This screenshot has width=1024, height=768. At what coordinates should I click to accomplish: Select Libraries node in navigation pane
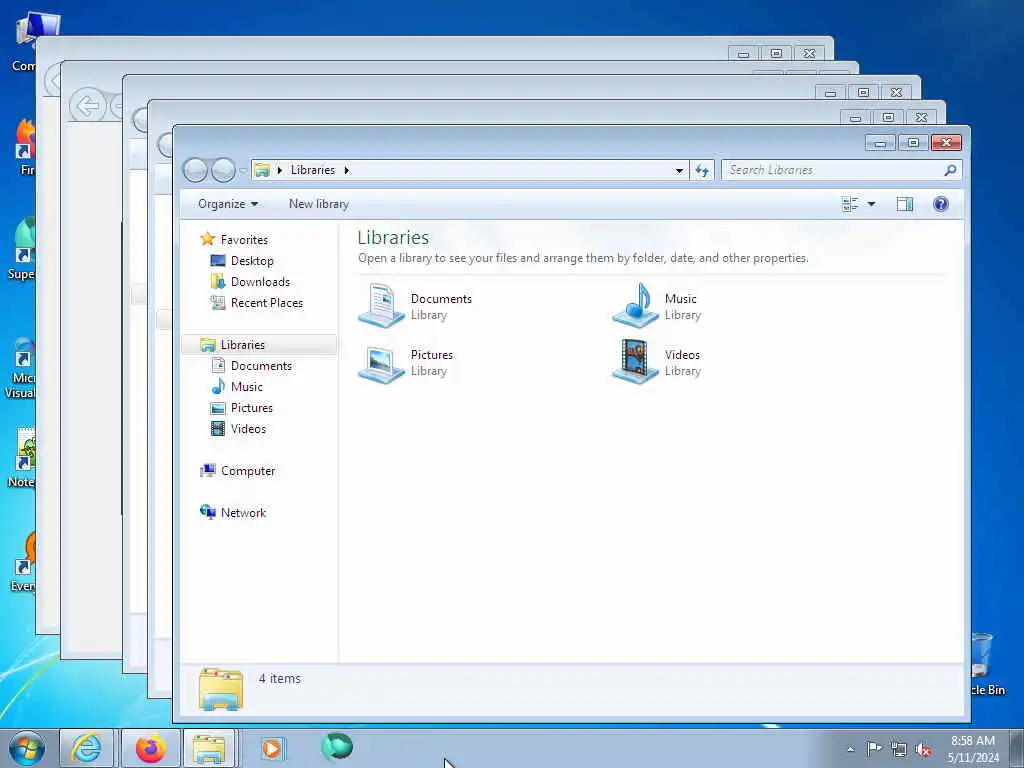tap(259, 345)
